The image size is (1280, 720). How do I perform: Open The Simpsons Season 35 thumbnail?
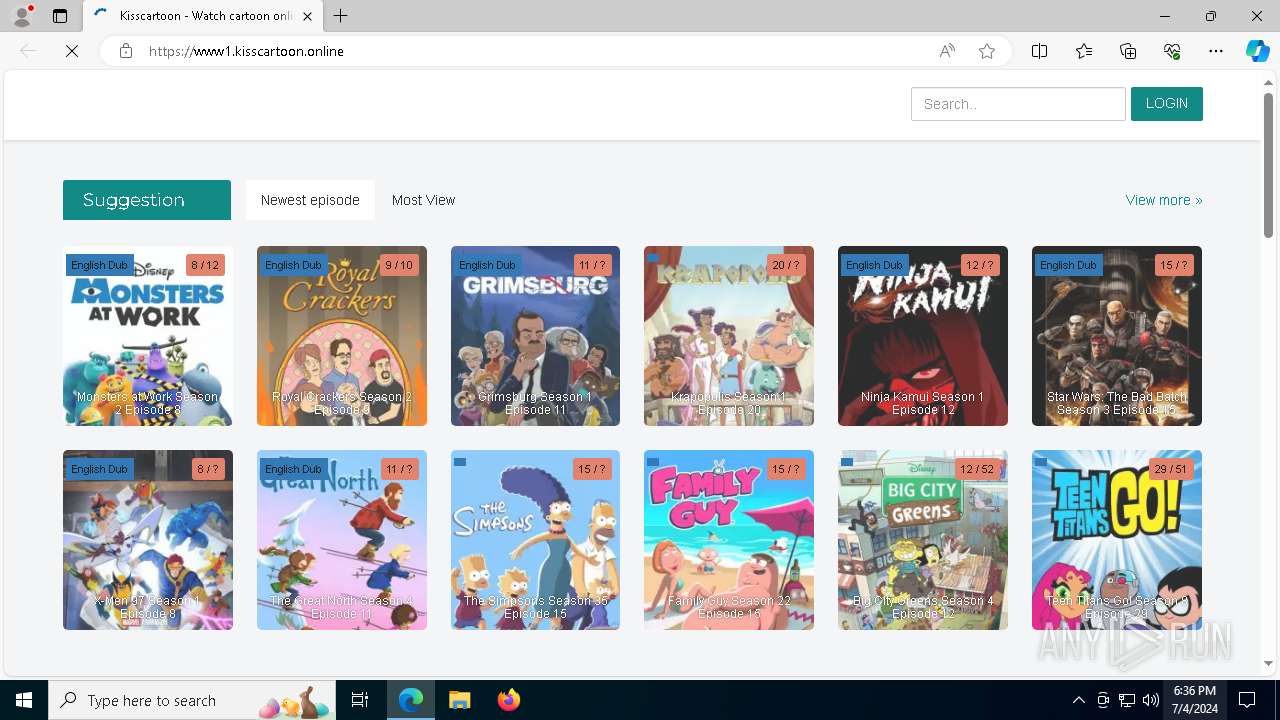click(x=535, y=540)
